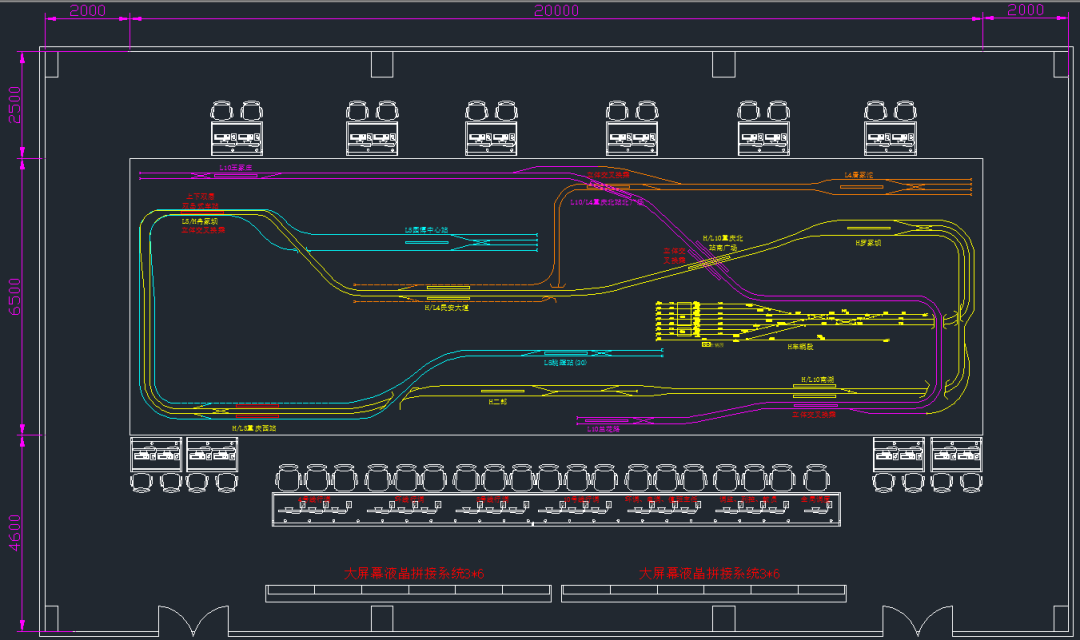Click the top-right 2000 dimension text

click(x=1025, y=10)
